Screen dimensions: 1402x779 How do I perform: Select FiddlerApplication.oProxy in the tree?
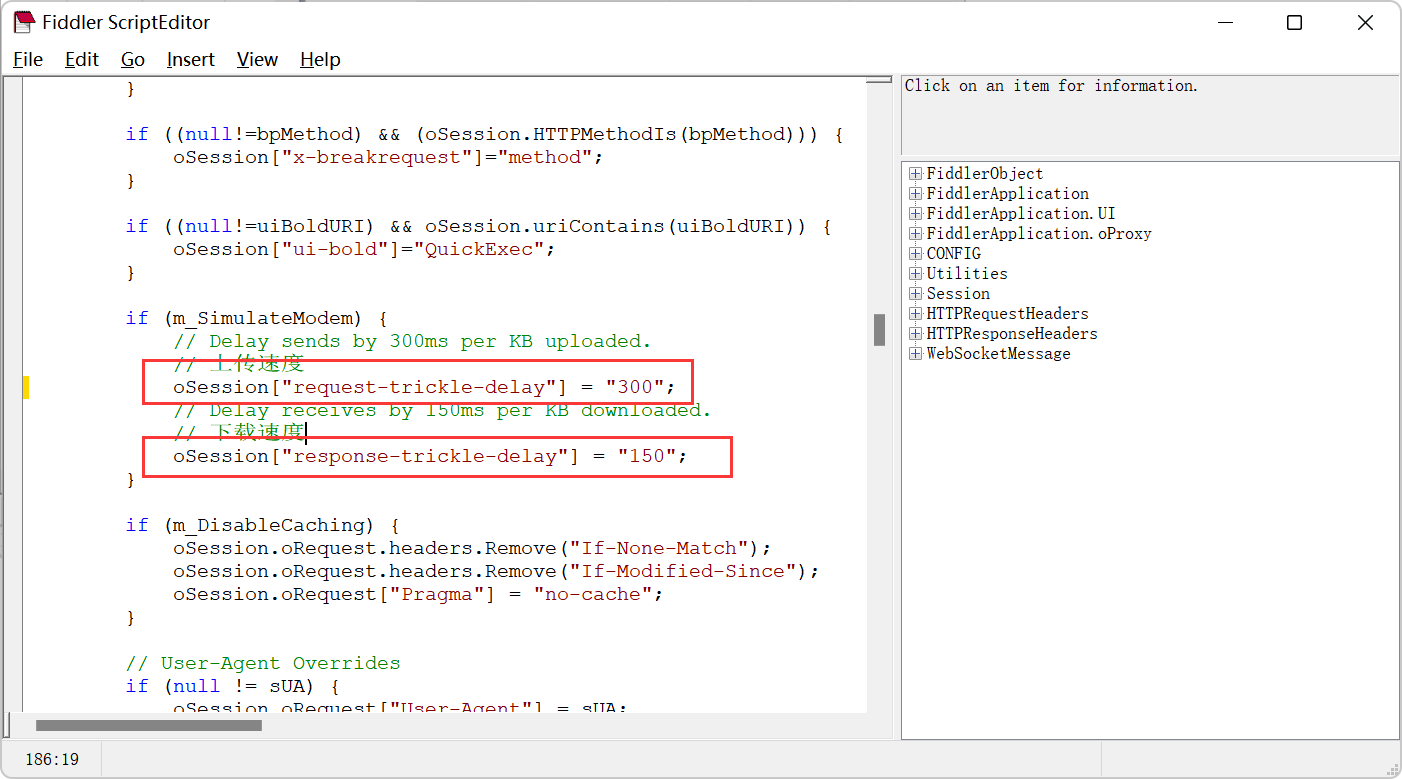1039,234
